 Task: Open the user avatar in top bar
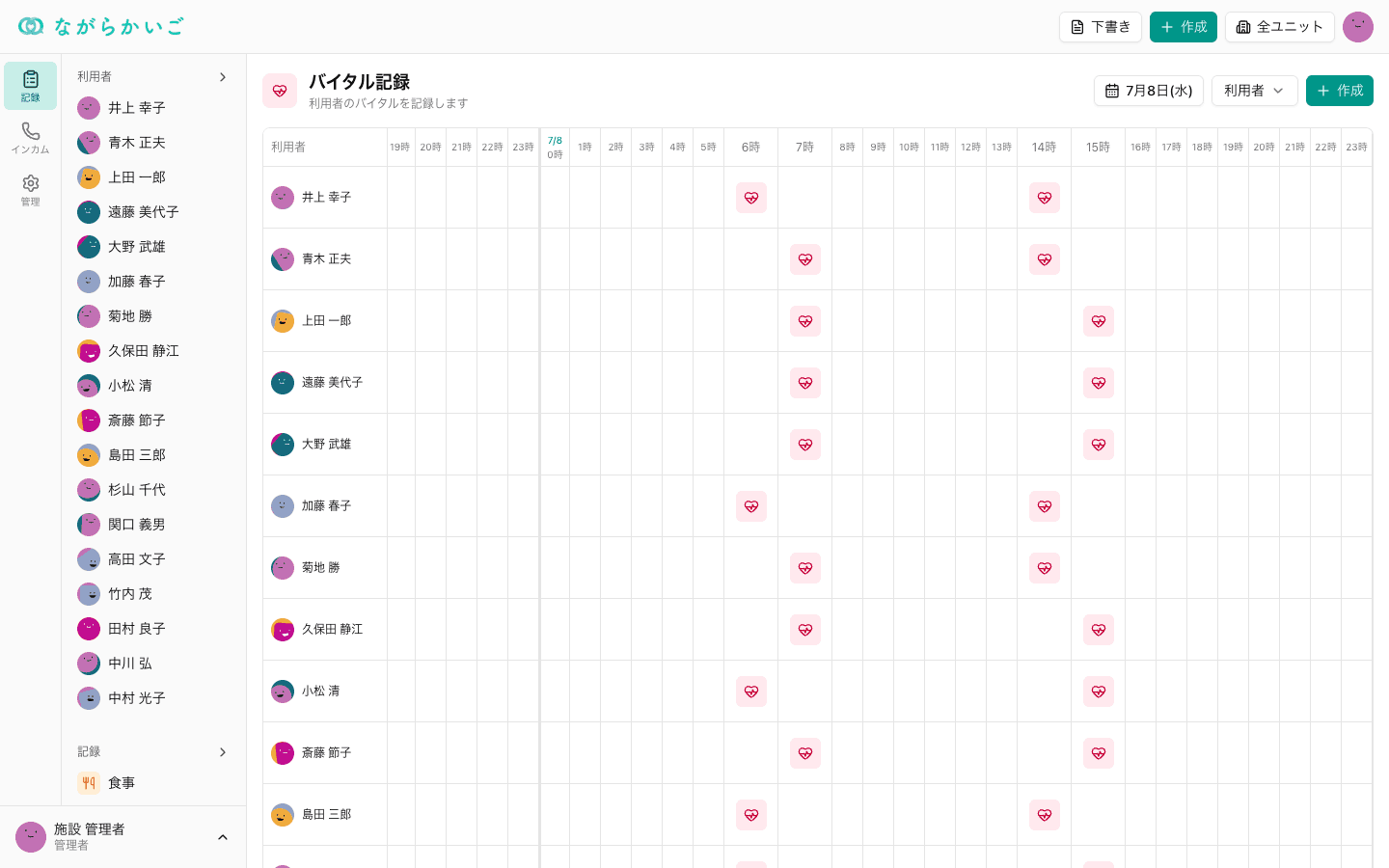(x=1358, y=27)
